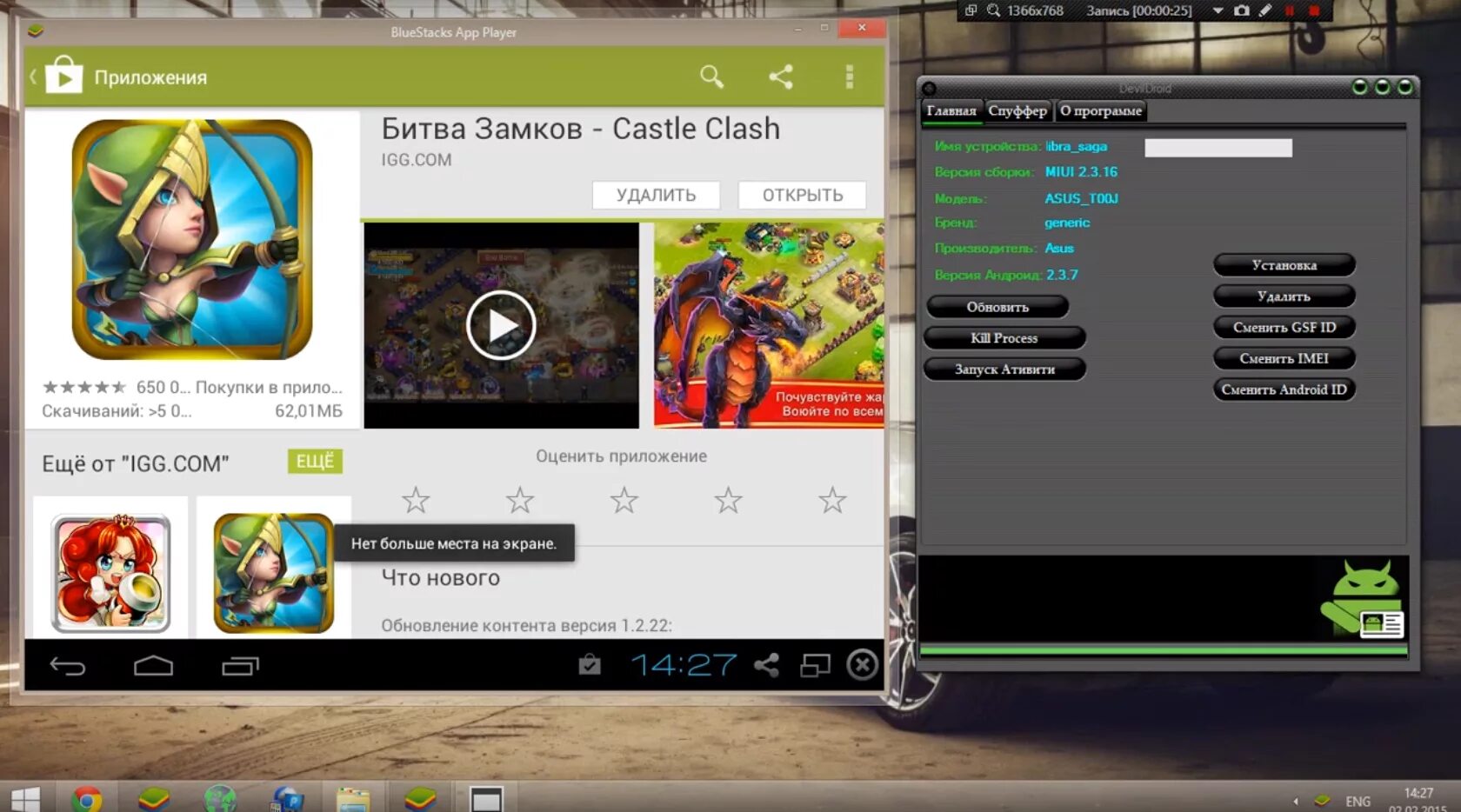Click the white input field in DevilDroid
The height and width of the screenshot is (812, 1461).
[1218, 148]
